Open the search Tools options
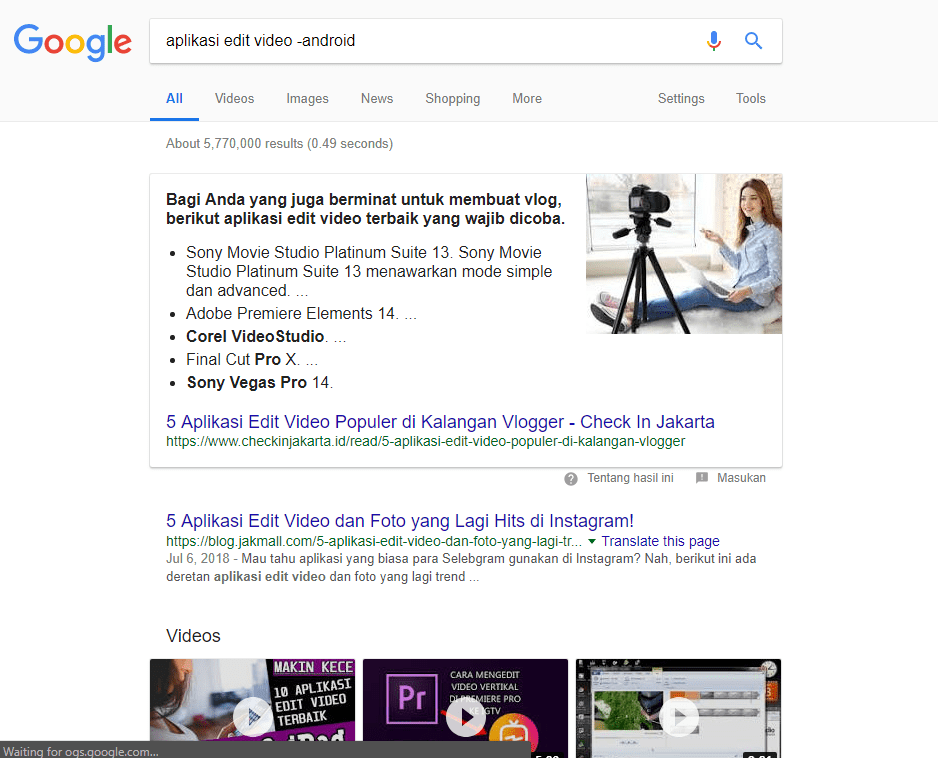 pyautogui.click(x=751, y=99)
